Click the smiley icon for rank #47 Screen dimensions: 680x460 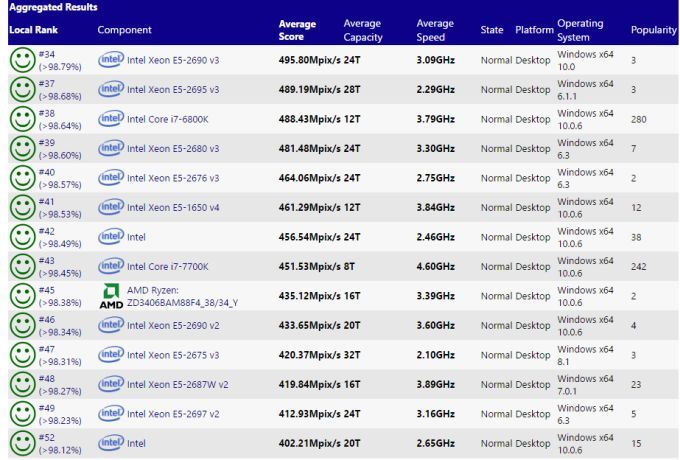(x=23, y=355)
